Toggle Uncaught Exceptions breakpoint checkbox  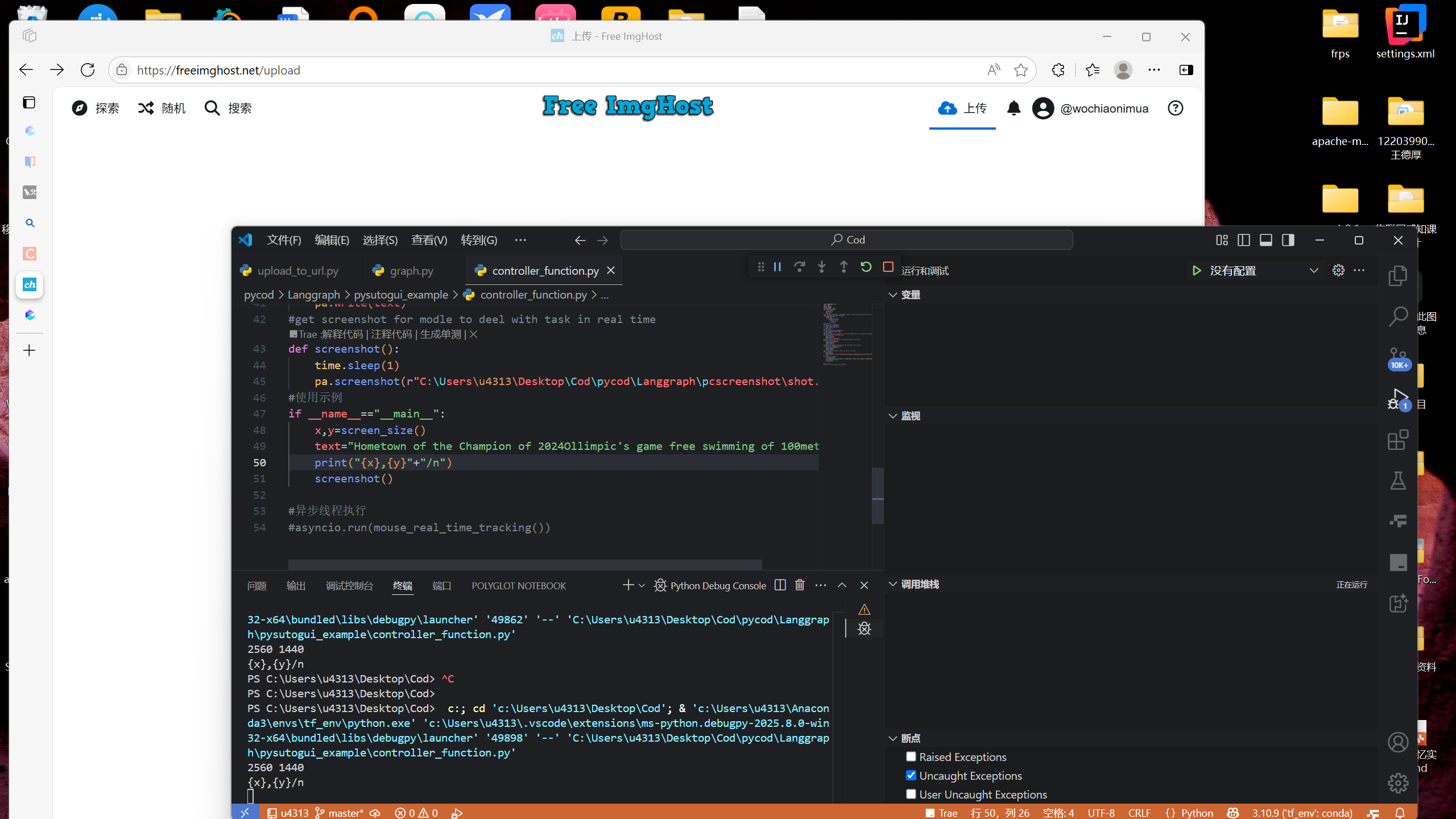click(911, 775)
